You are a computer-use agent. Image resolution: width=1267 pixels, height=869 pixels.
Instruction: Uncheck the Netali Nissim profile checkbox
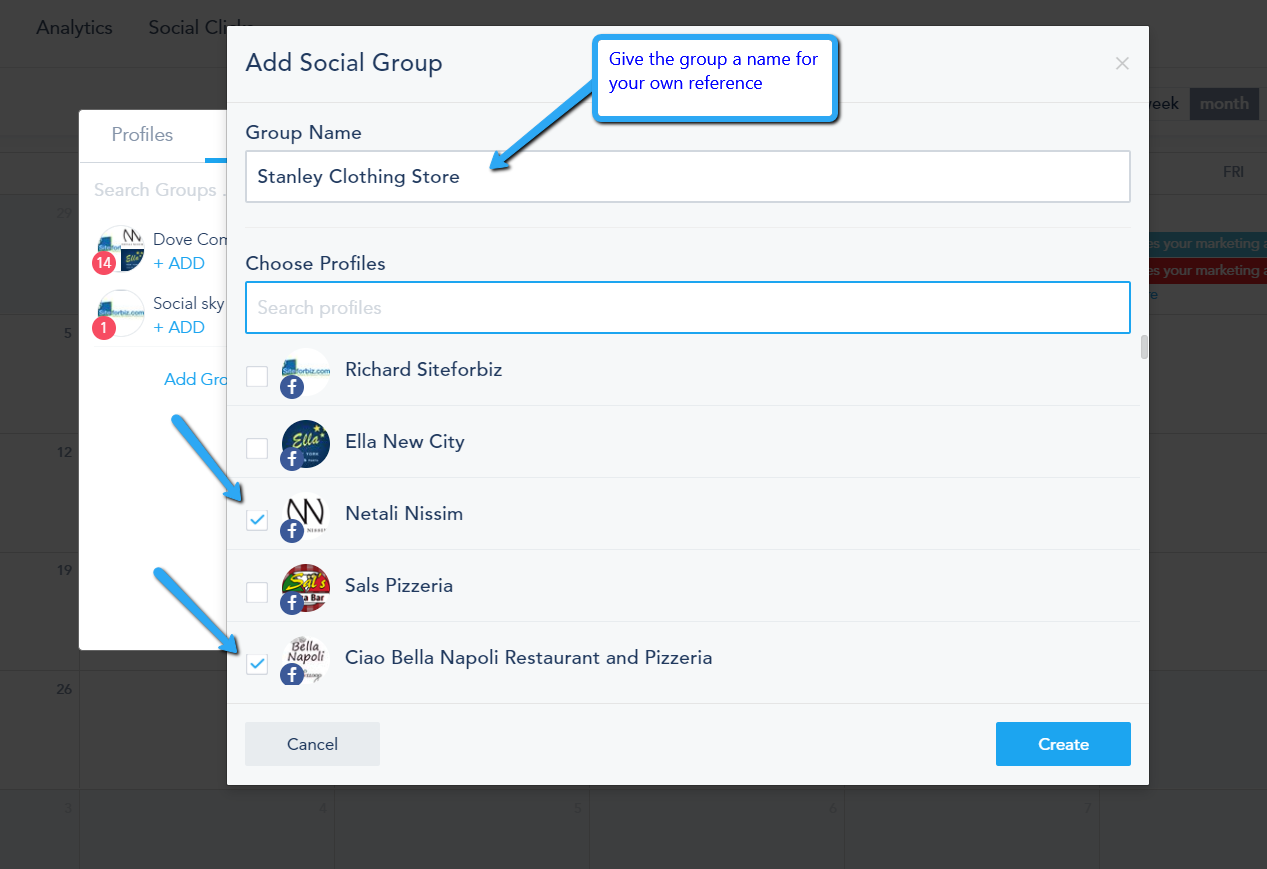tap(257, 520)
